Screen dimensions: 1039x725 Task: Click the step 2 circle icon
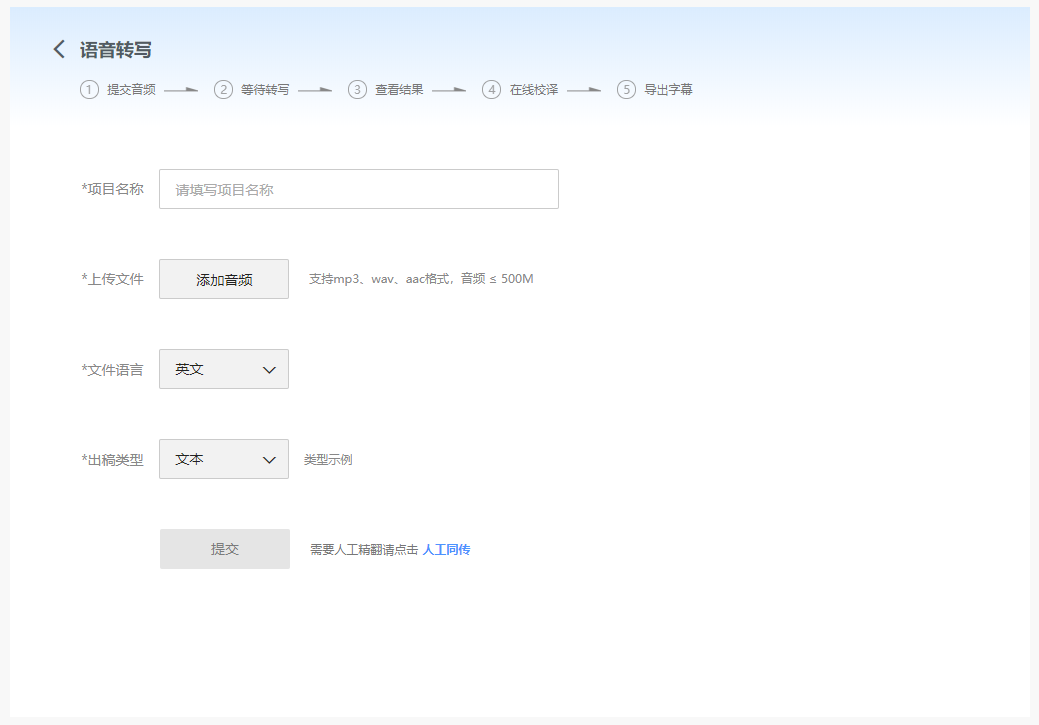point(223,89)
